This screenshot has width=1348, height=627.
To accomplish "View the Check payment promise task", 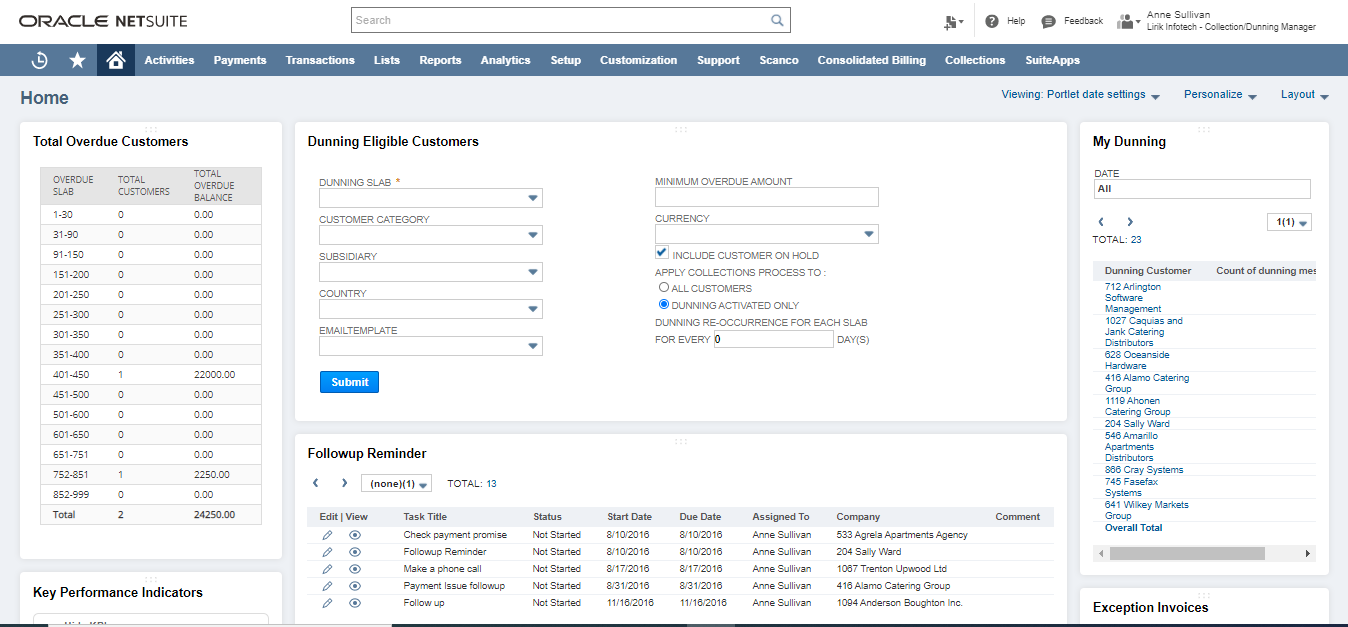I will [355, 535].
